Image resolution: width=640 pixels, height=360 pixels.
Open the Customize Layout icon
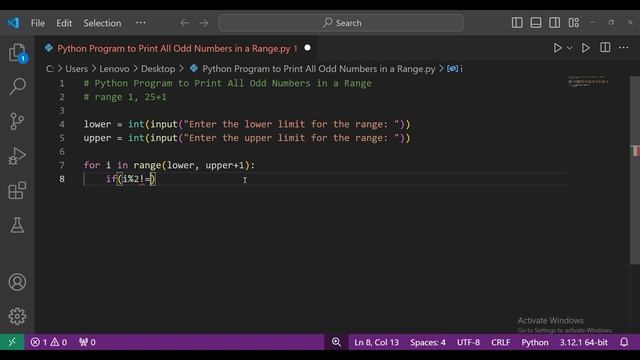[574, 23]
